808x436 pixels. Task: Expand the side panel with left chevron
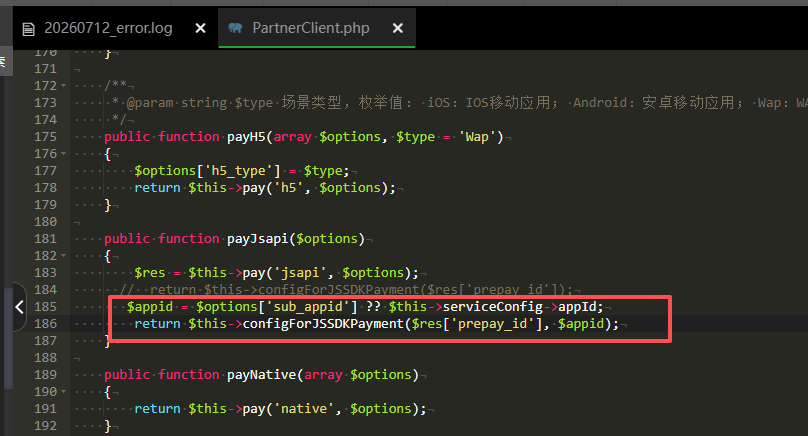click(19, 307)
